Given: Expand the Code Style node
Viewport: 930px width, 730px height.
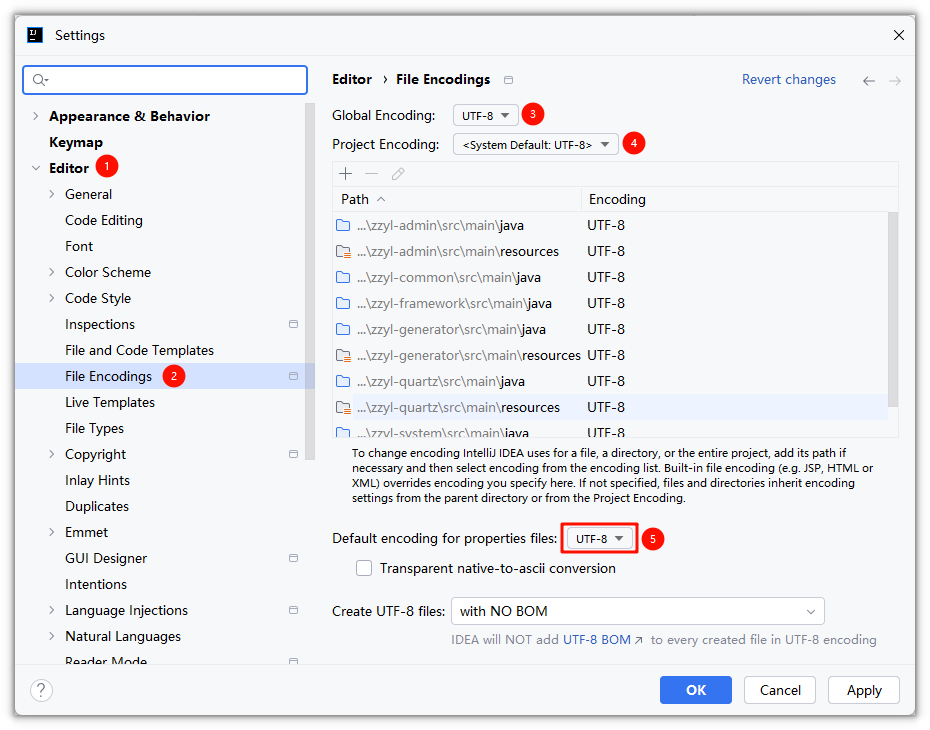Looking at the screenshot, I should 52,298.
